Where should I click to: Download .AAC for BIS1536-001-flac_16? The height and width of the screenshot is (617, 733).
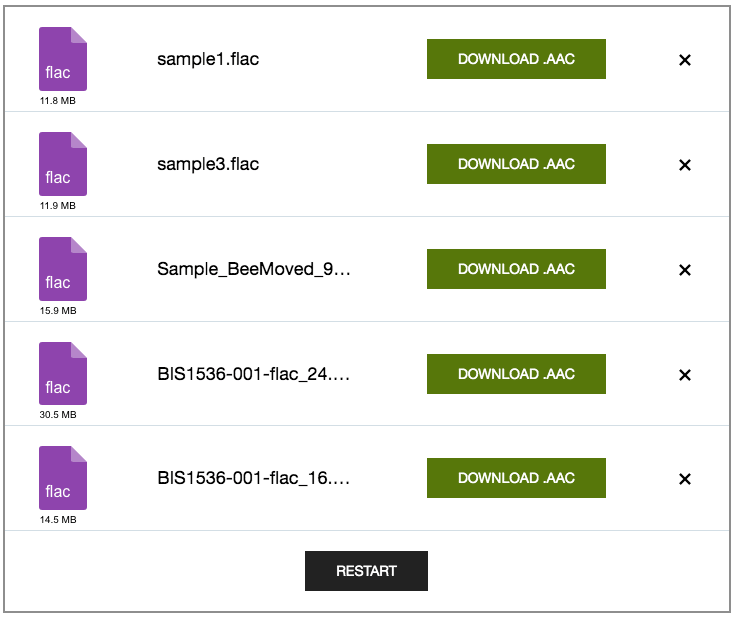tap(516, 478)
